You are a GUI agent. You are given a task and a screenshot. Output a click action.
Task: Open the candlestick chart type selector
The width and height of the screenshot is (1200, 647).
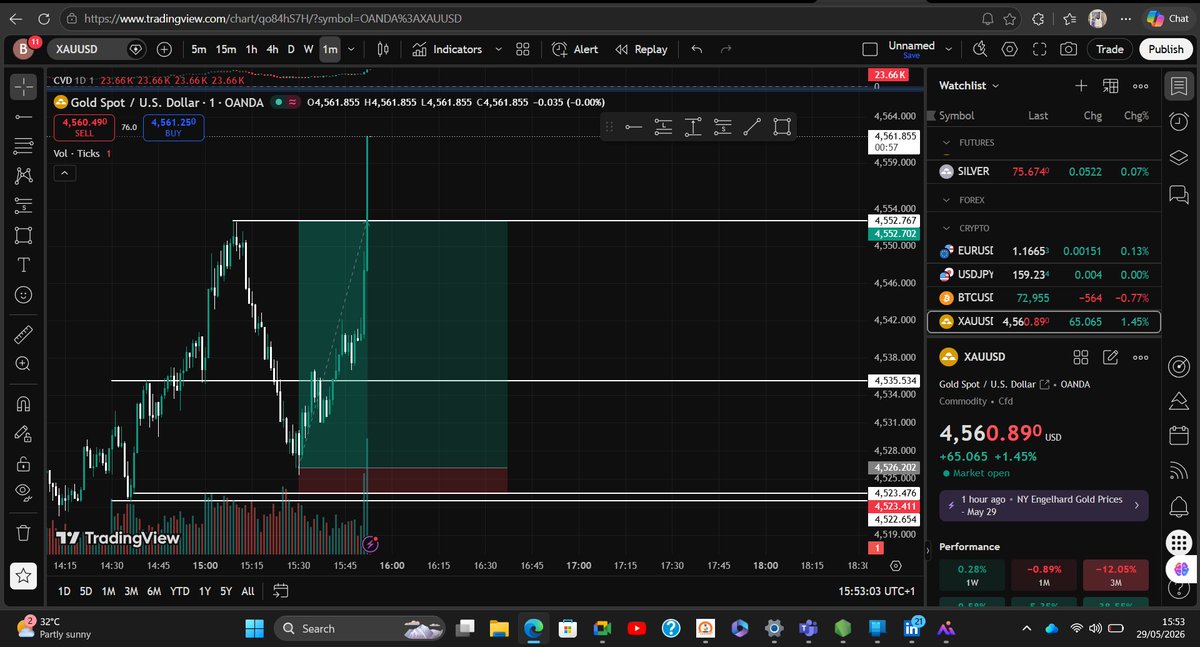tap(383, 49)
